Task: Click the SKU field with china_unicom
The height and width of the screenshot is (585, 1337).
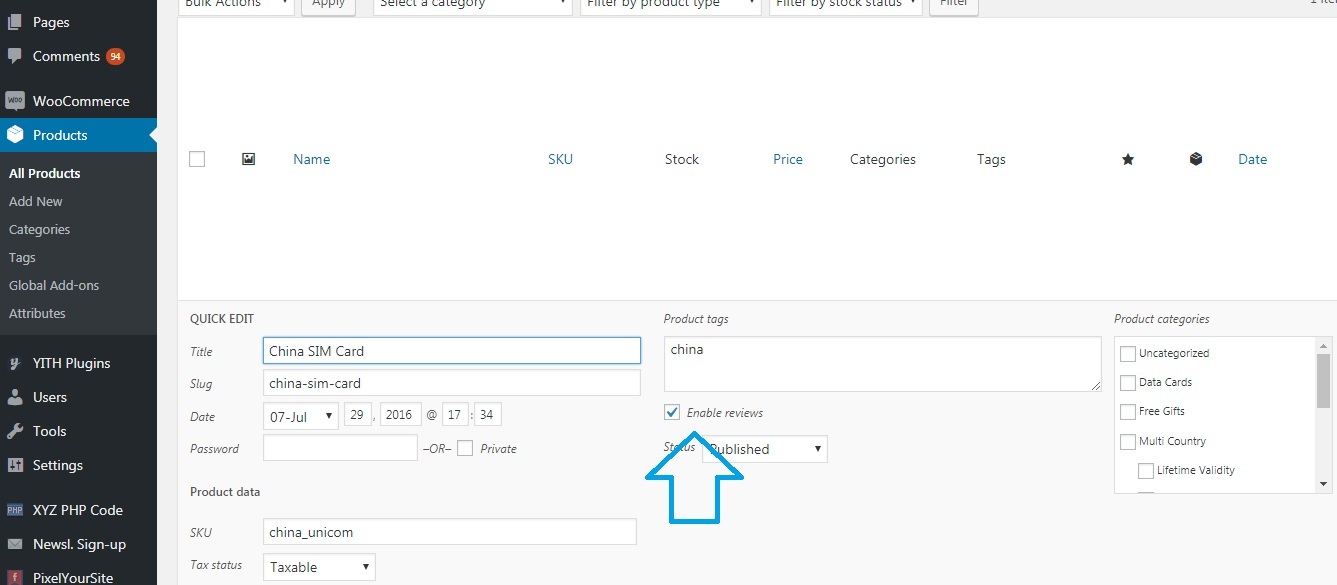Action: [450, 532]
